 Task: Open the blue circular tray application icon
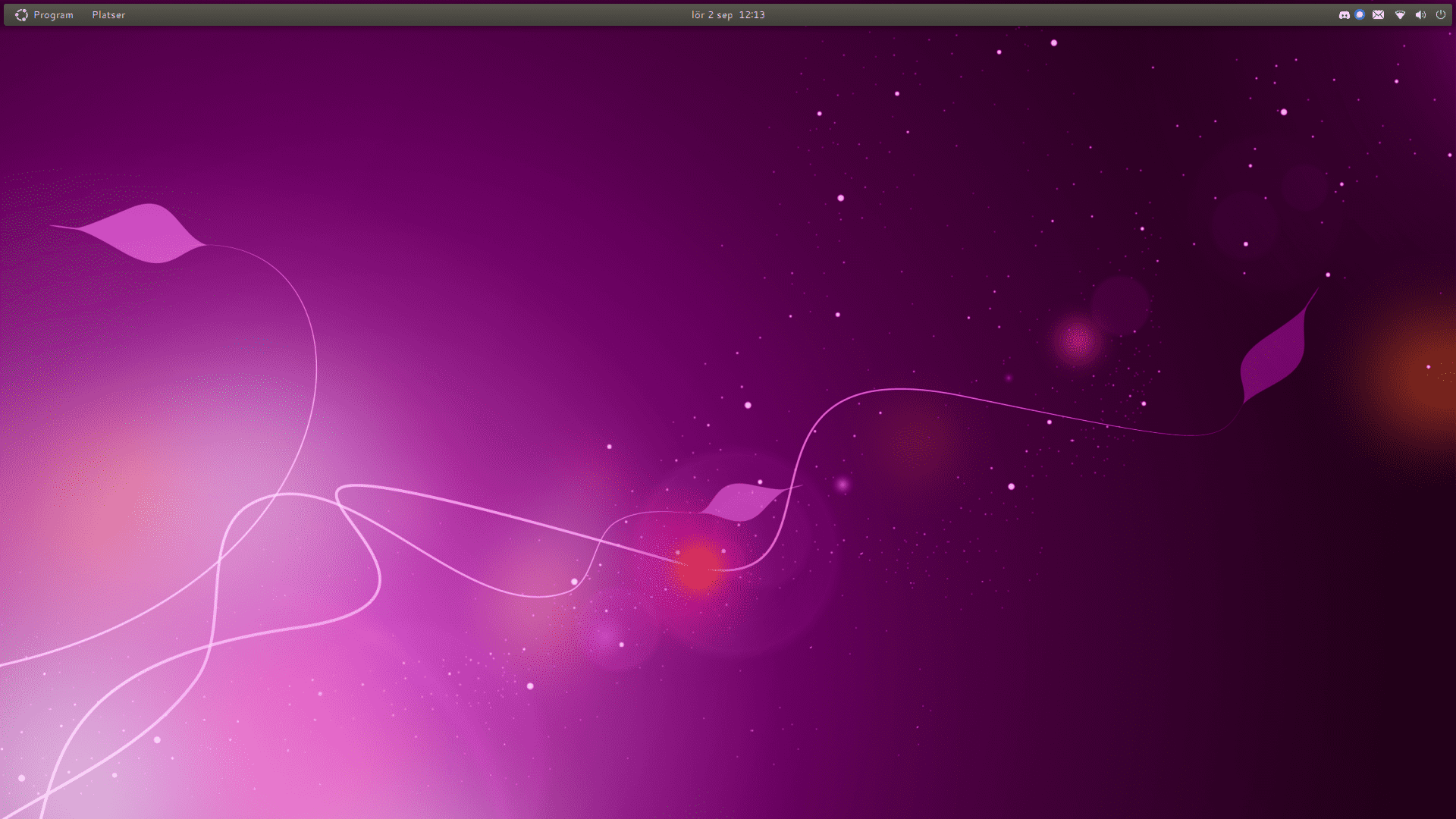(1360, 14)
